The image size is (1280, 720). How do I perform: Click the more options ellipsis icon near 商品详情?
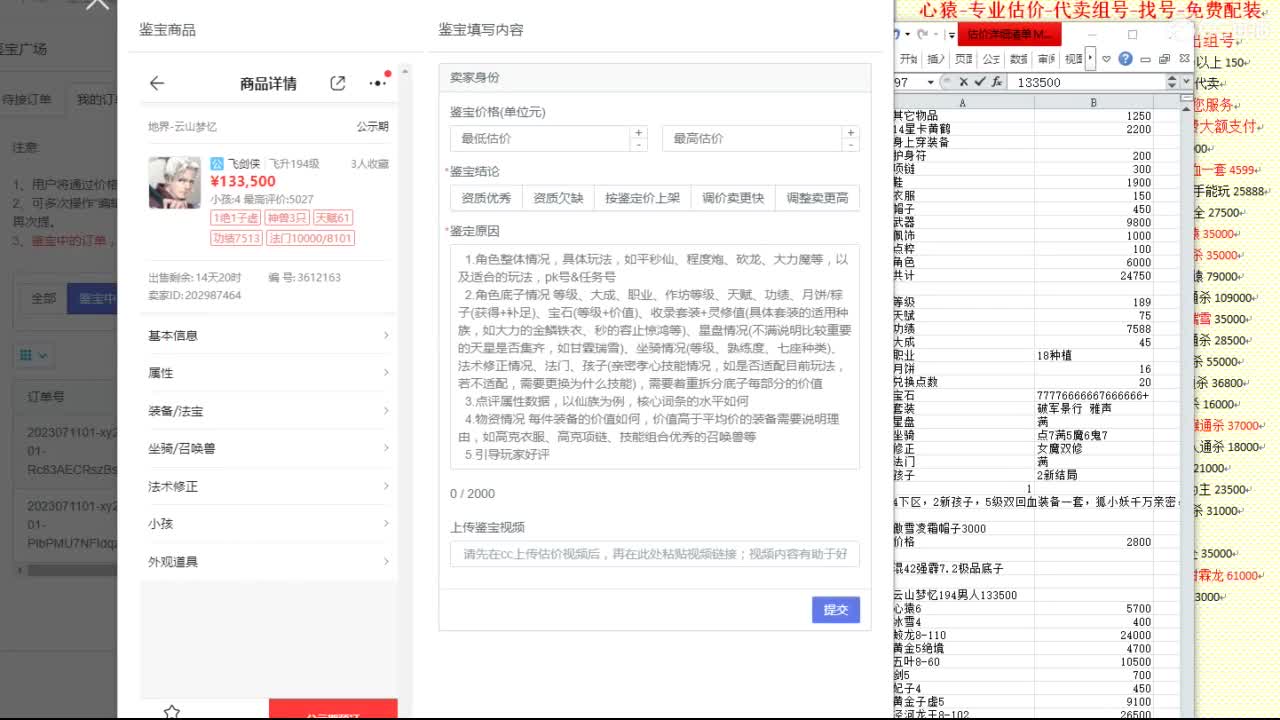click(376, 82)
